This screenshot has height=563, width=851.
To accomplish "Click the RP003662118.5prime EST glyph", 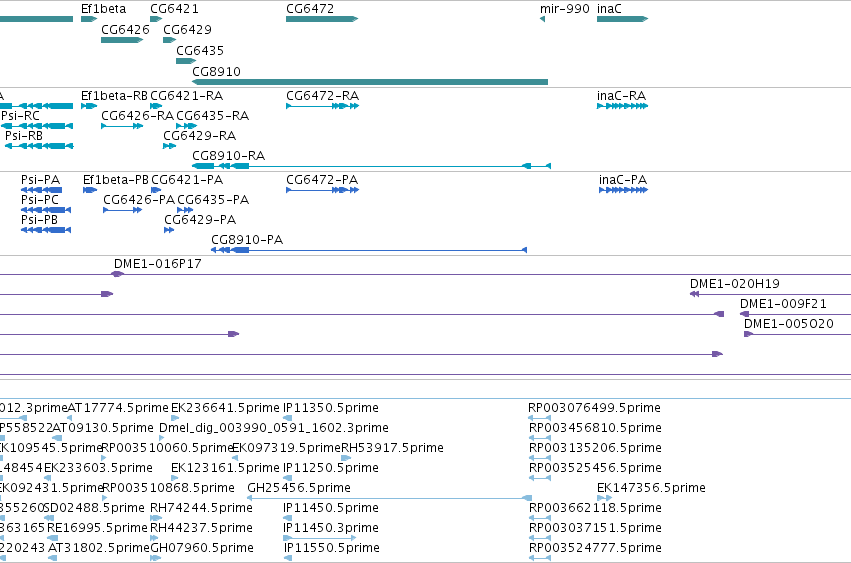I will pyautogui.click(x=539, y=518).
